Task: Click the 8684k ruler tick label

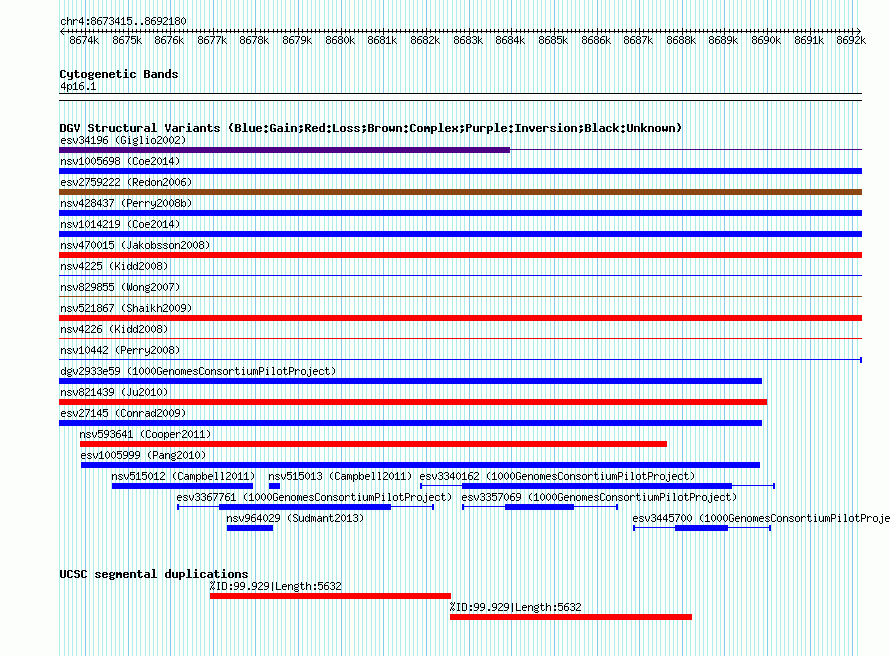Action: point(510,40)
